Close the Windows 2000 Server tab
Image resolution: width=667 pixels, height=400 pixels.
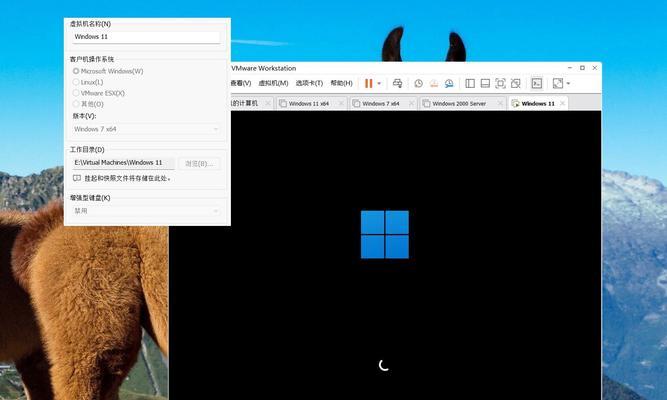click(x=500, y=103)
